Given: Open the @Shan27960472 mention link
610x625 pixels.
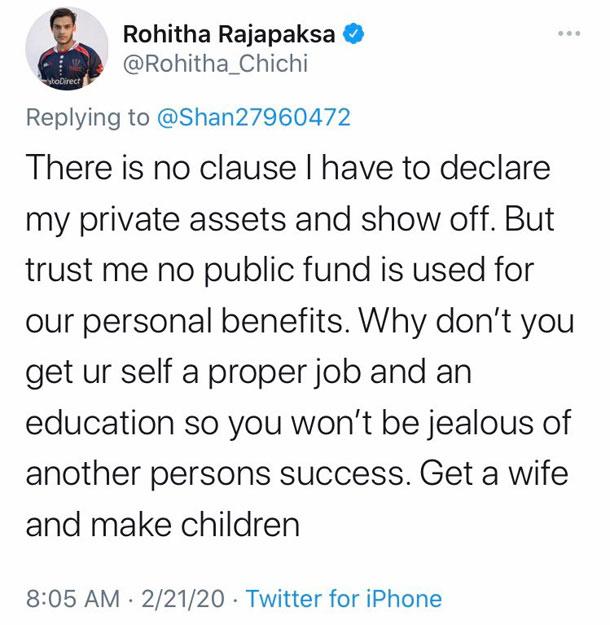Looking at the screenshot, I should [x=254, y=118].
